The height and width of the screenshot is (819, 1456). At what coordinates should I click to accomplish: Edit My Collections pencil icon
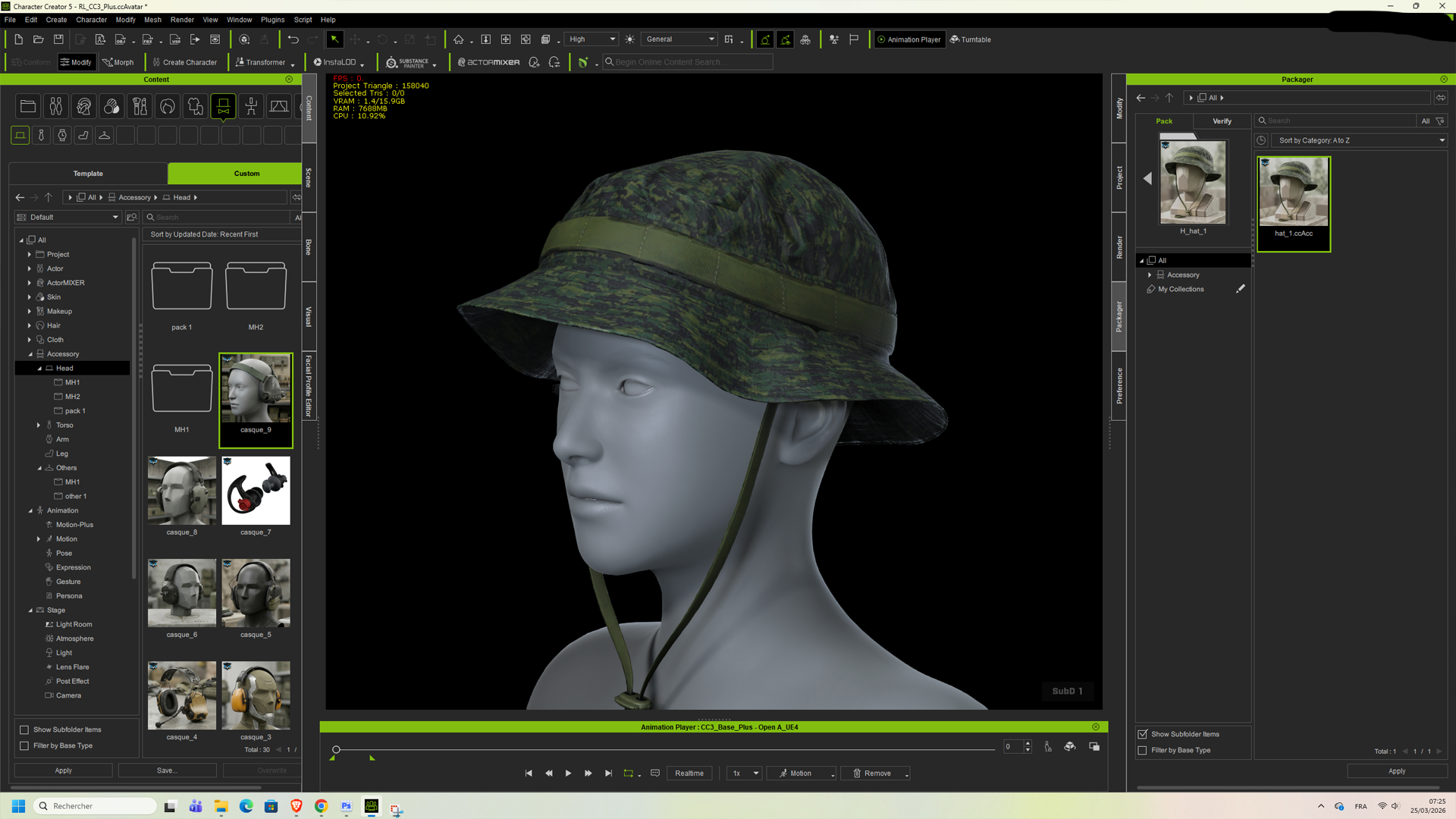[1241, 289]
